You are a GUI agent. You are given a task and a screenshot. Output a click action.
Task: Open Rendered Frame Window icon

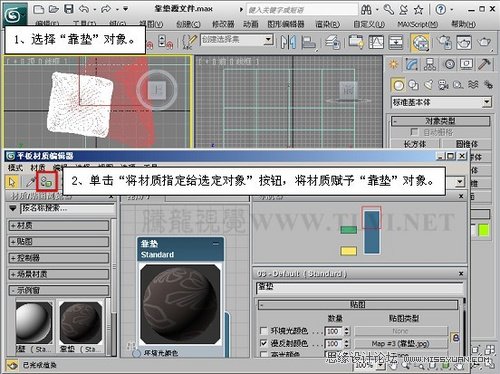(x=464, y=42)
